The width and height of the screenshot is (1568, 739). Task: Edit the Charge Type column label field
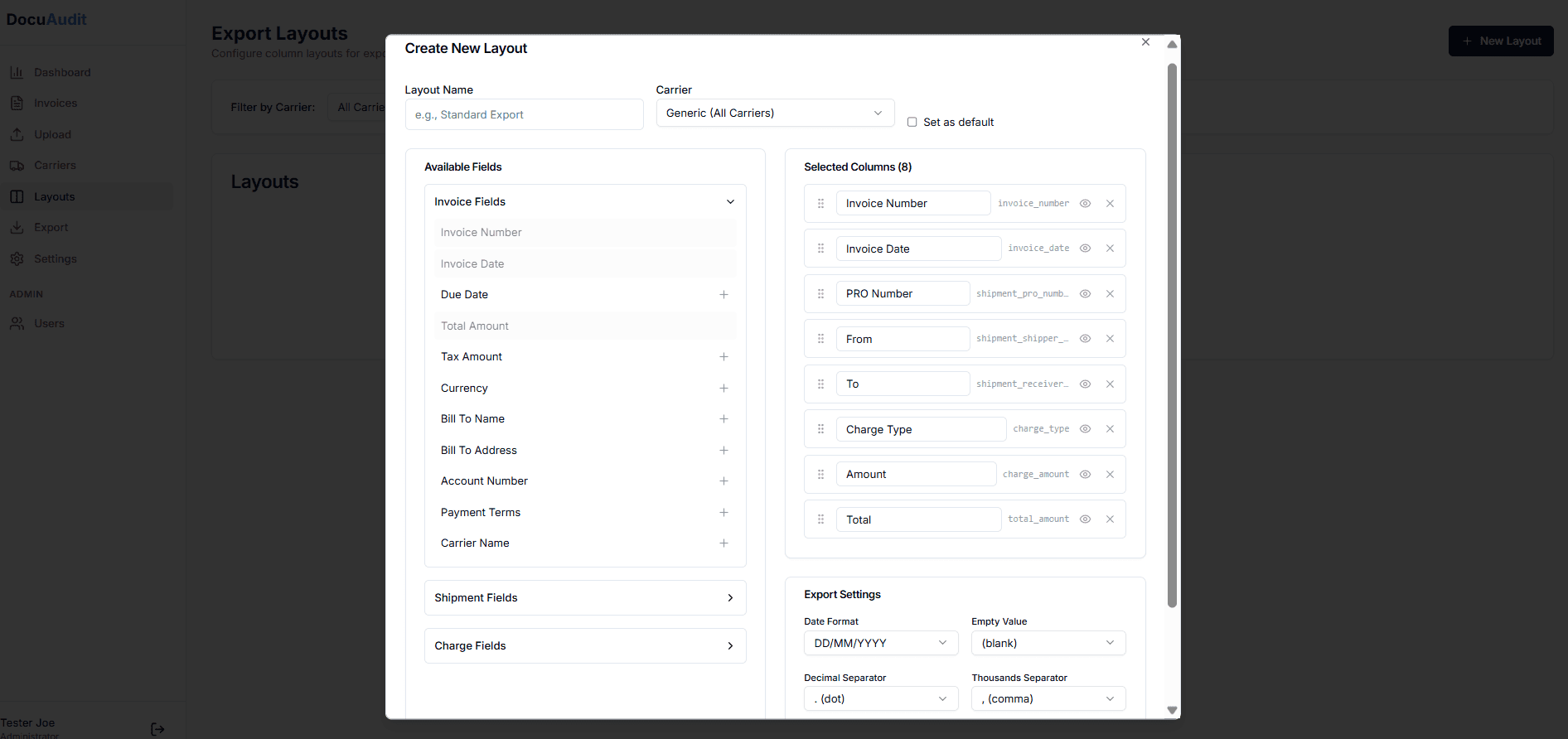click(x=921, y=429)
